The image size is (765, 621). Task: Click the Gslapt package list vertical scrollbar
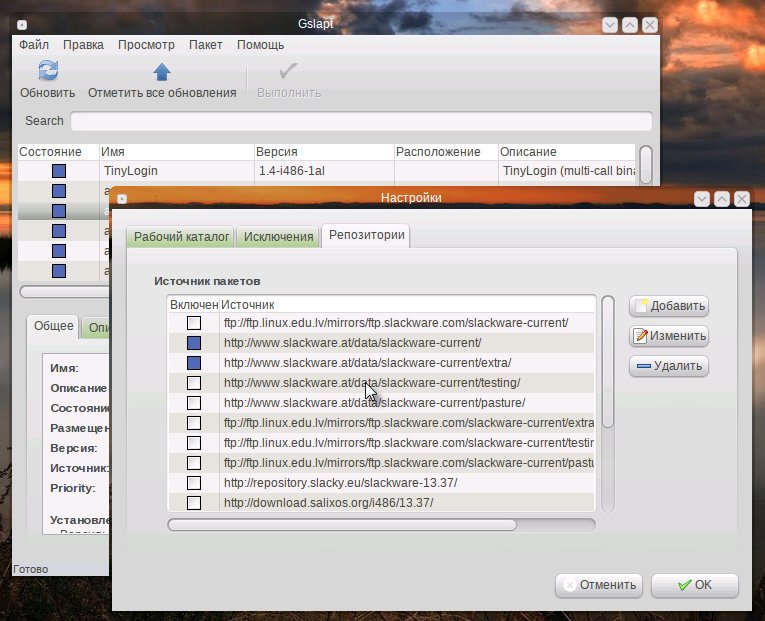[645, 164]
